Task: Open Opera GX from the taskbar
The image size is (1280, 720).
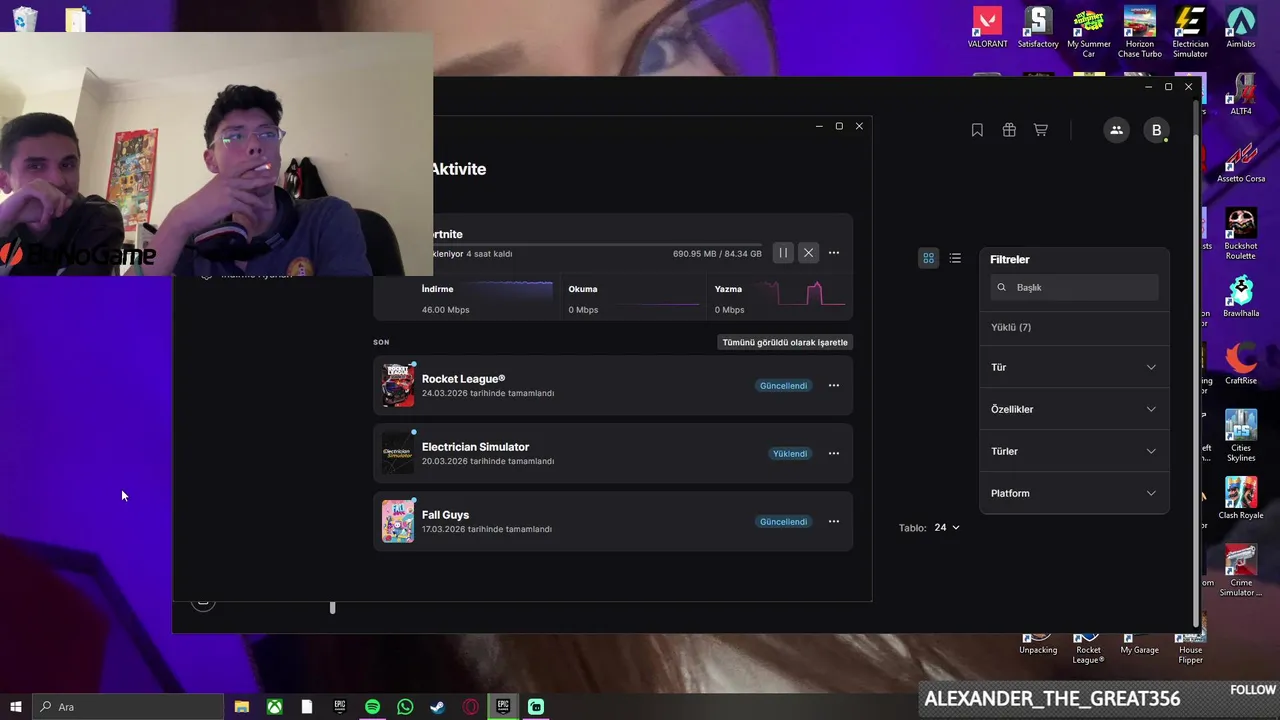Action: pos(470,707)
